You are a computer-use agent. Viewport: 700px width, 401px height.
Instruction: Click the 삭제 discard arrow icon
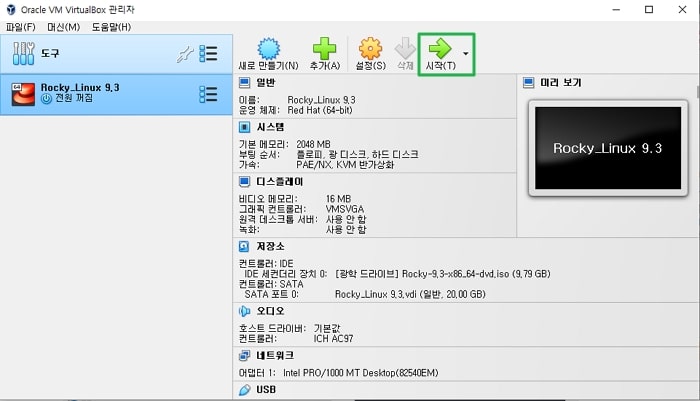pos(405,48)
